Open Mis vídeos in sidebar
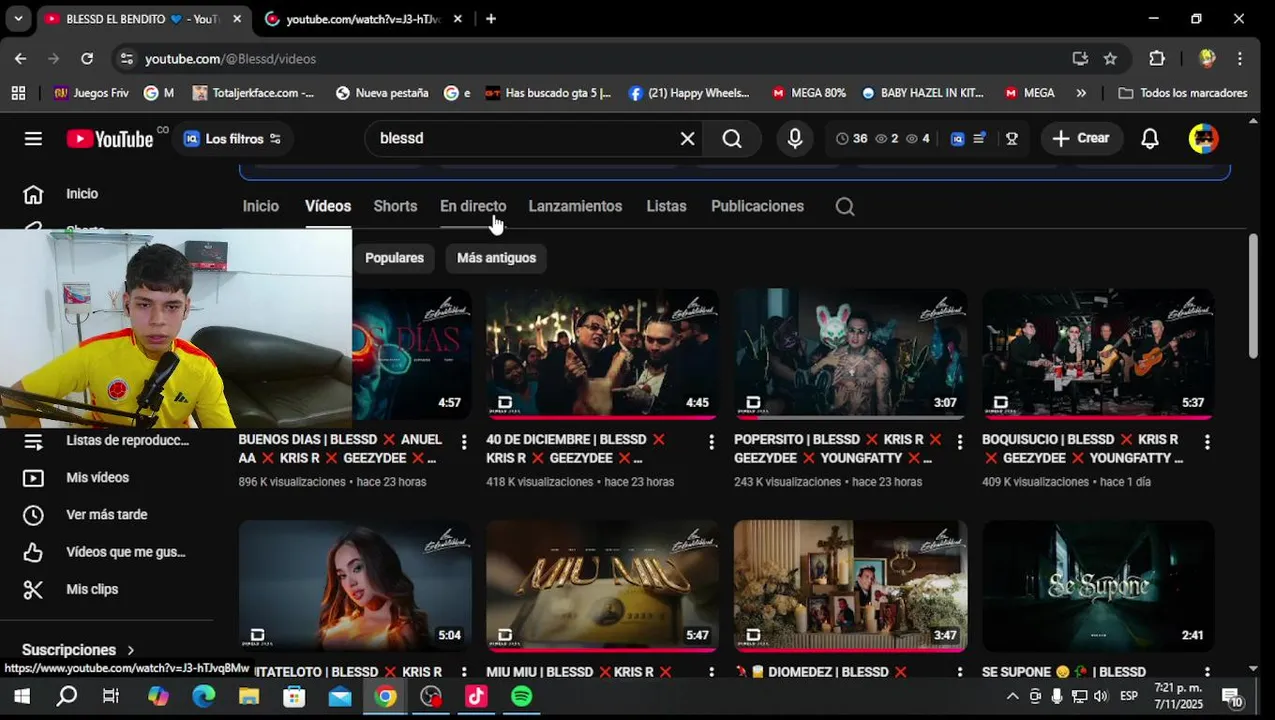 (97, 478)
